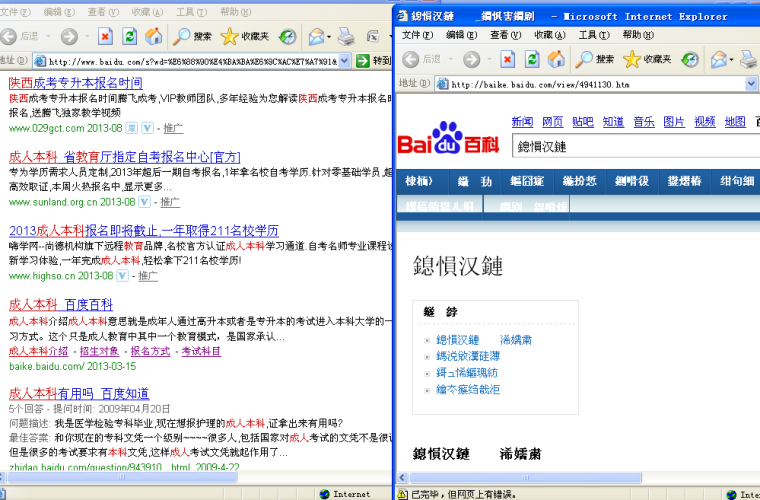This screenshot has width=760, height=500.
Task: Open address dropdown in right IE window
Action: [x=751, y=84]
